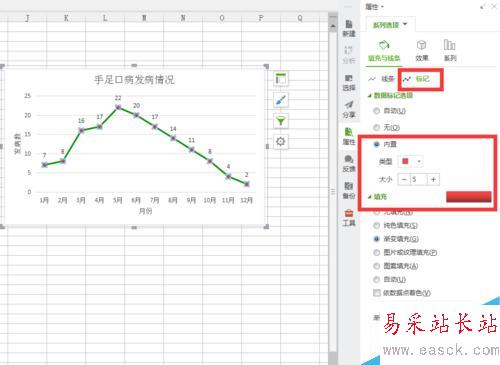
Task: Select column N header
Action: 183,18
